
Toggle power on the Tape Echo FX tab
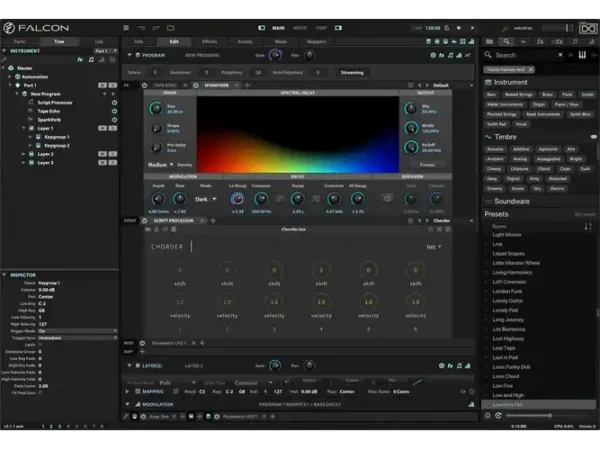(x=145, y=85)
